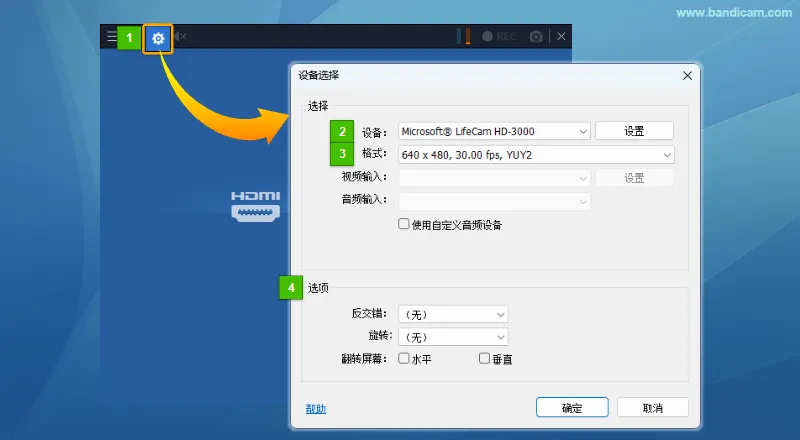
Task: Check the 水平 flip checkbox
Action: [x=404, y=358]
